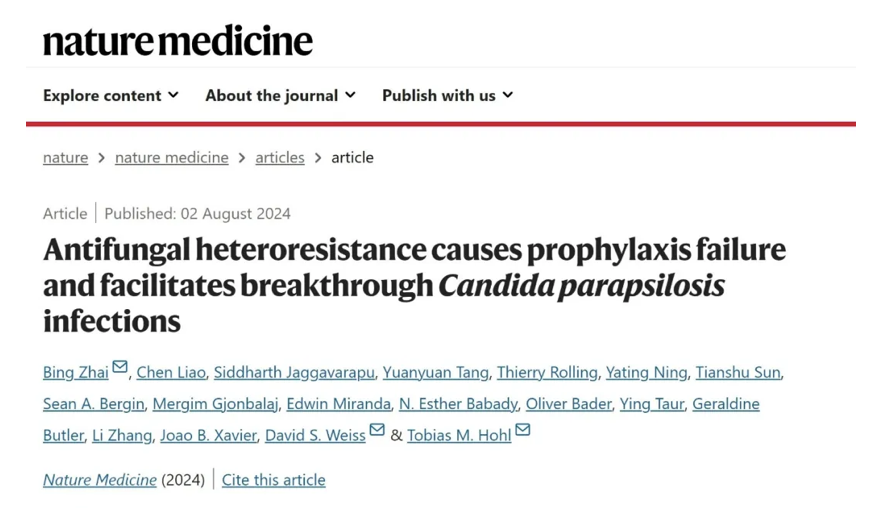Expand the Publish with us dropdown
This screenshot has height=508, width=882.
(447, 95)
